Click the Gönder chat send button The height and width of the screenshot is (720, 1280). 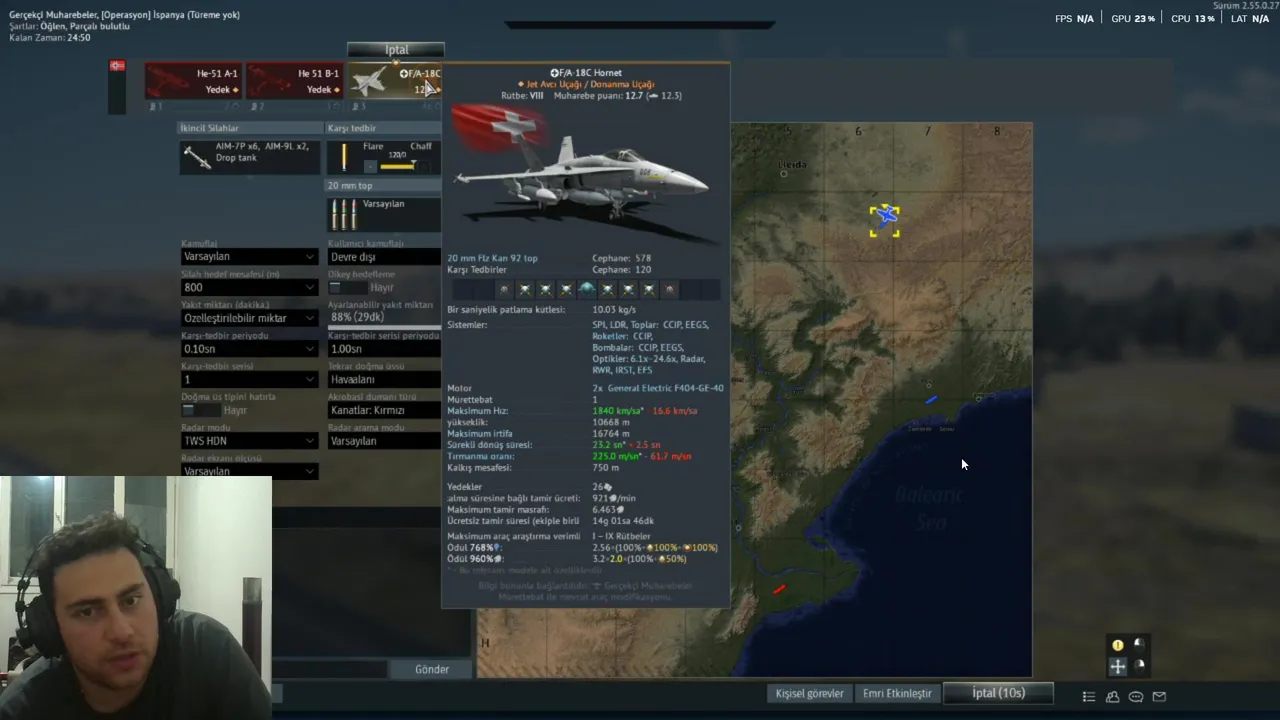click(x=432, y=670)
